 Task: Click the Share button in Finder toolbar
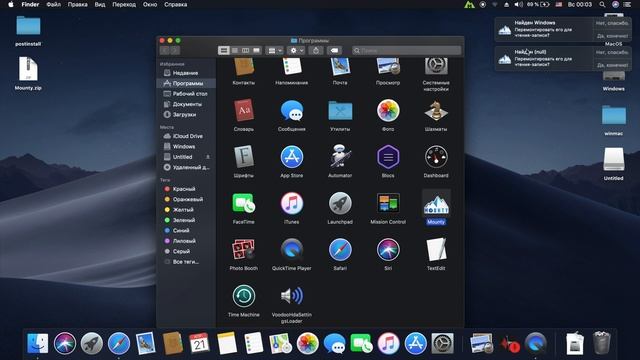316,50
